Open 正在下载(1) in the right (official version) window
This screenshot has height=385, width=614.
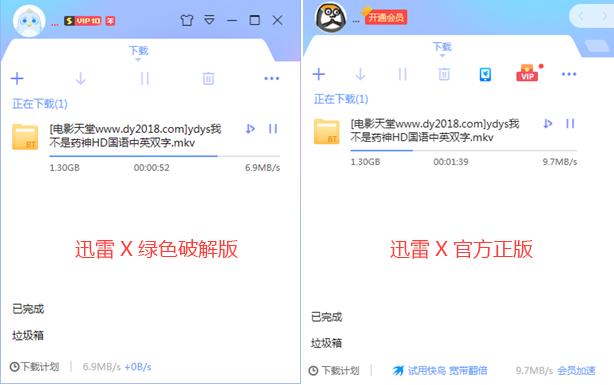[x=341, y=99]
